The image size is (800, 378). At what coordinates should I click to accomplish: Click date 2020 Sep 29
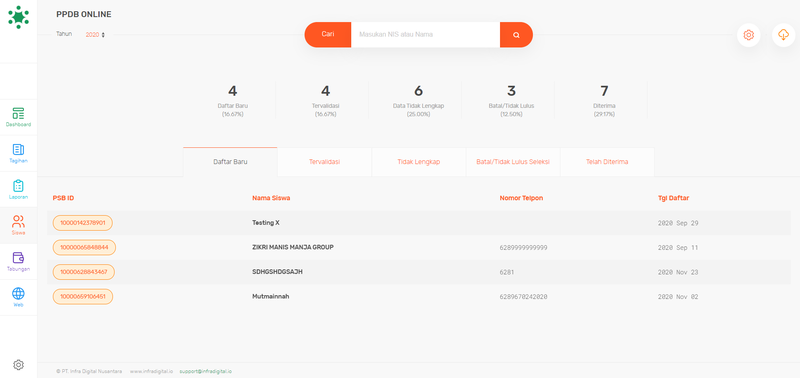tap(678, 223)
